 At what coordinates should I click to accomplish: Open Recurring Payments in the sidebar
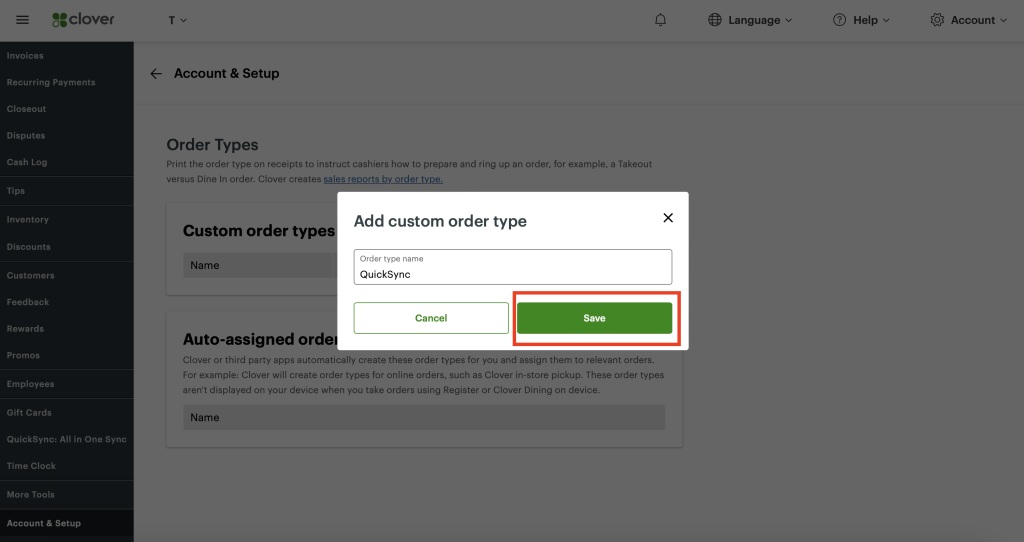pyautogui.click(x=51, y=82)
